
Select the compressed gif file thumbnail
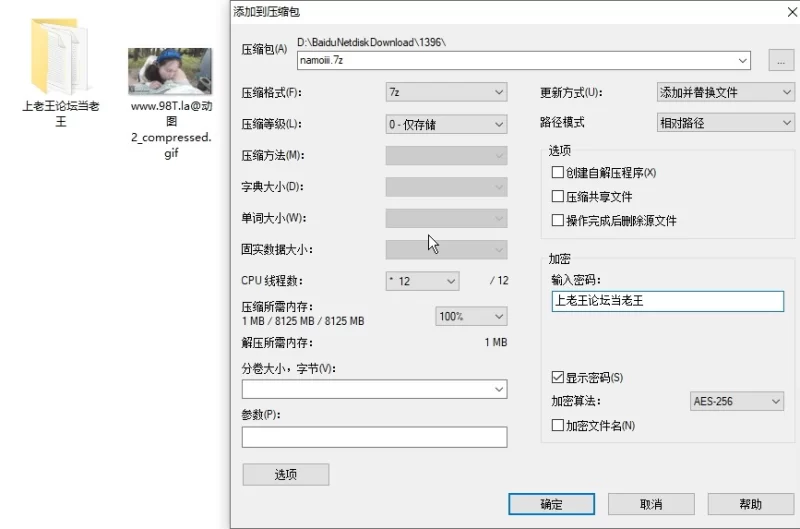170,71
